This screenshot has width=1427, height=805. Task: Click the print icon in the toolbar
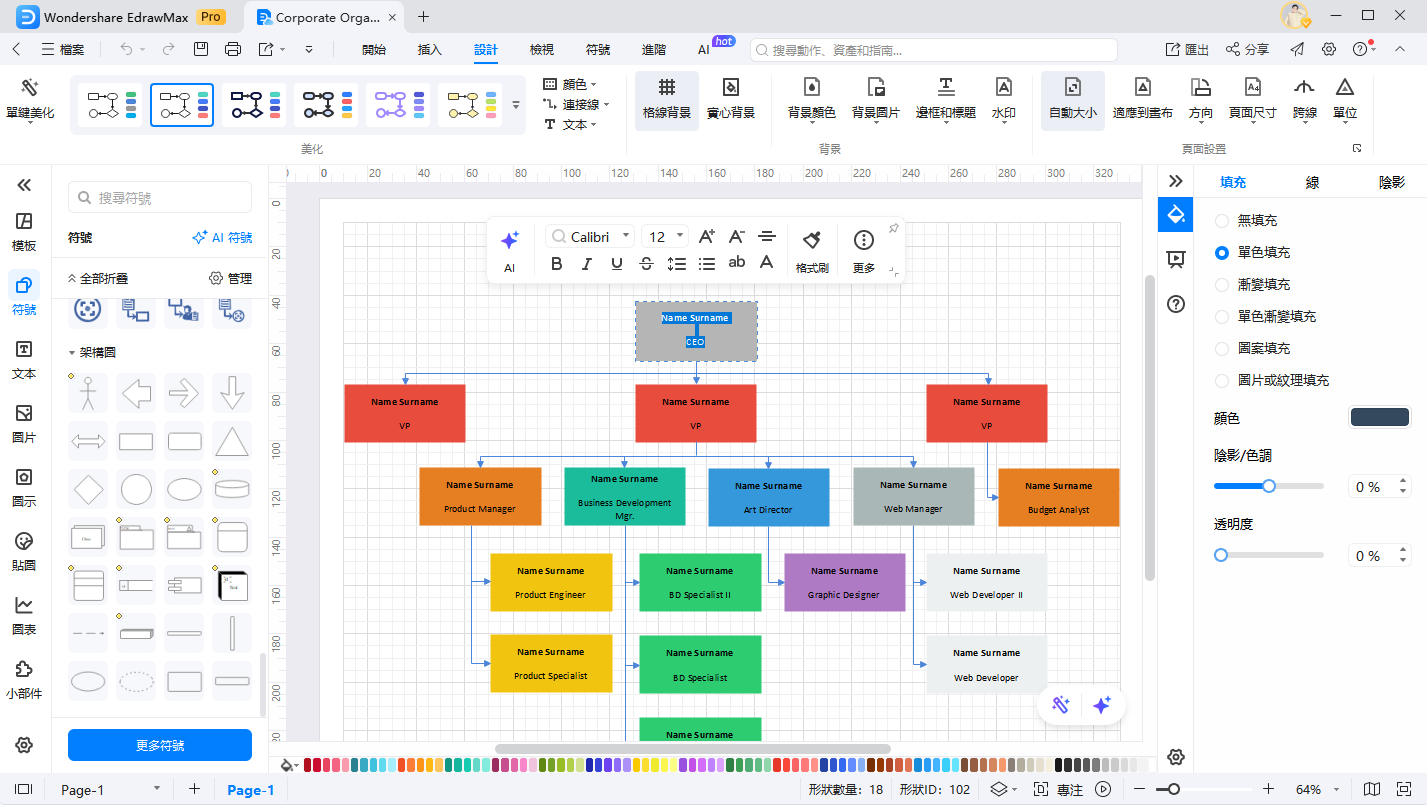[x=233, y=49]
